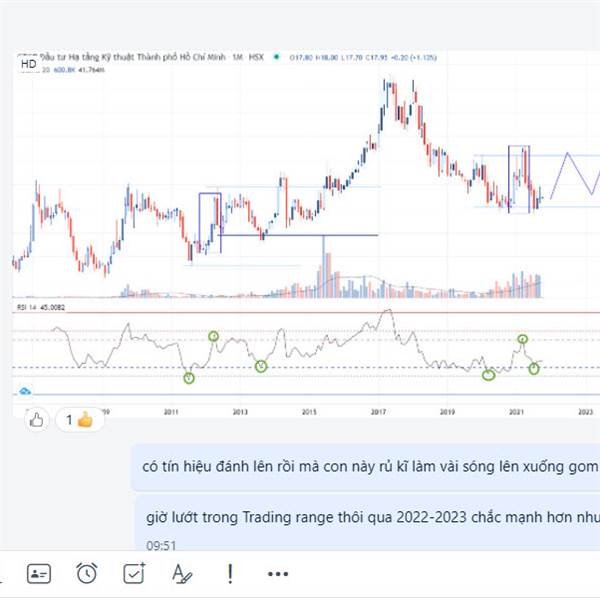
Task: Click the 2011 label on time axis
Action: click(170, 410)
